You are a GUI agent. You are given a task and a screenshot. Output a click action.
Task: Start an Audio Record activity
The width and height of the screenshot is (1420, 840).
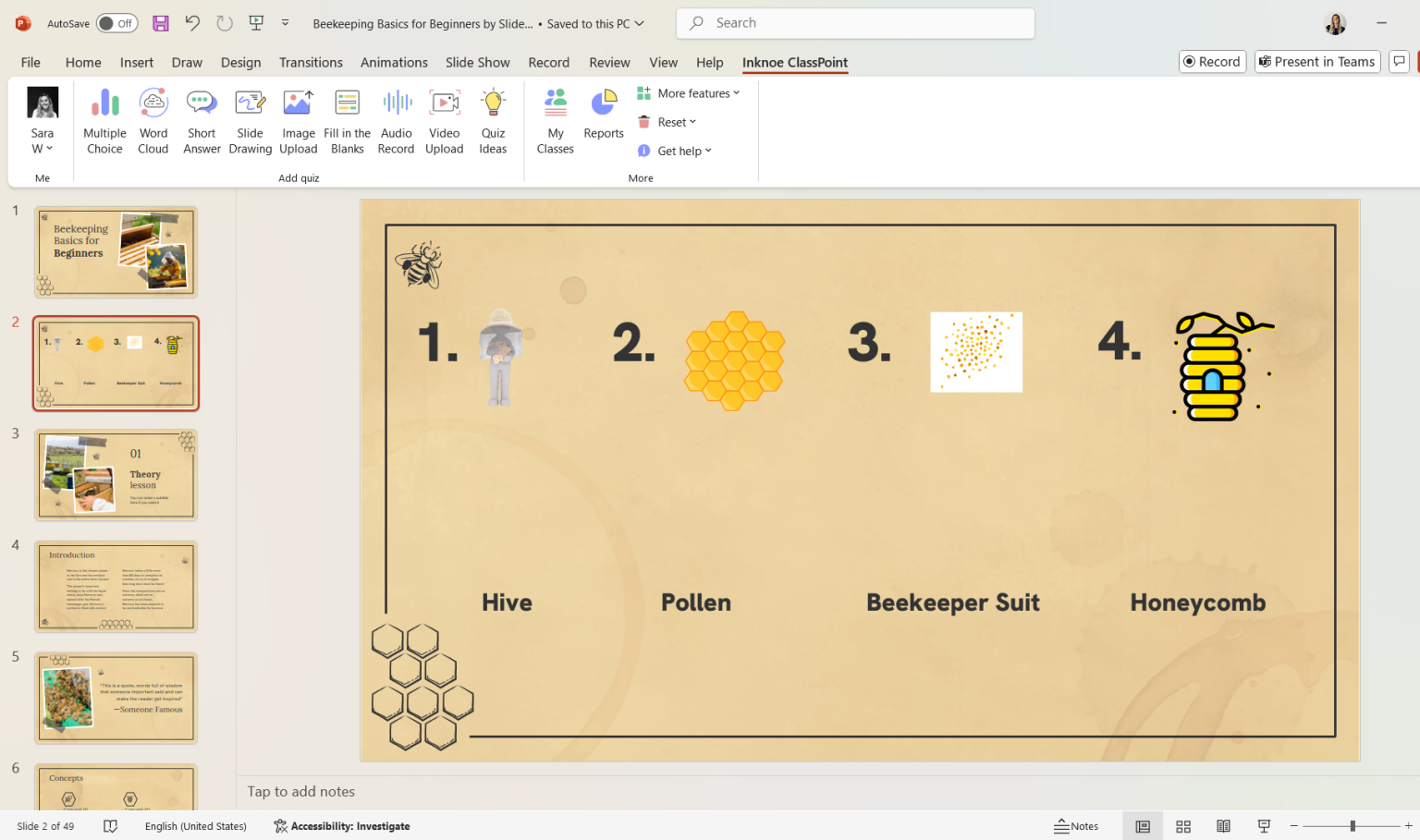click(x=396, y=121)
